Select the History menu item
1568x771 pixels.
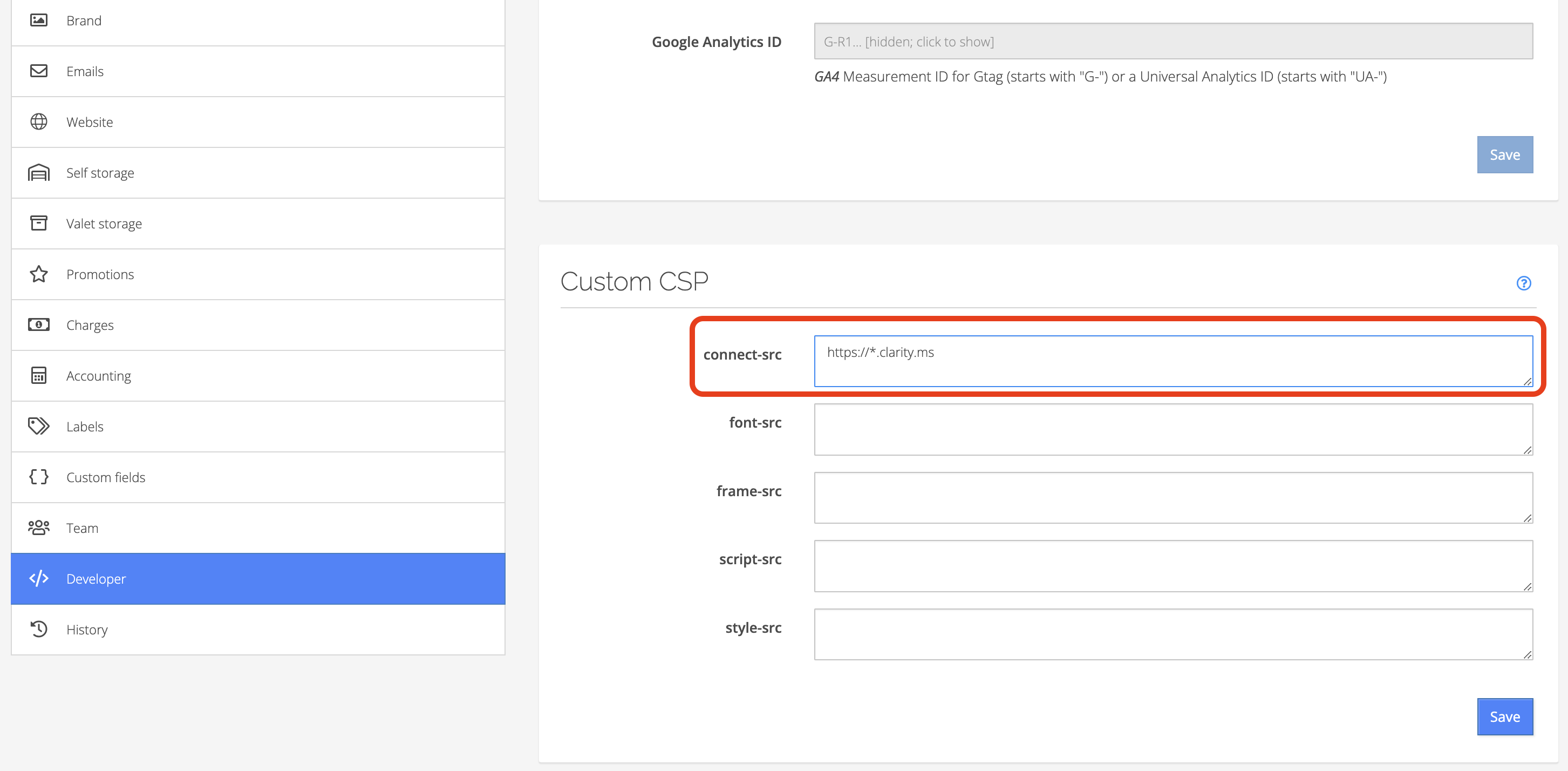[x=86, y=630]
